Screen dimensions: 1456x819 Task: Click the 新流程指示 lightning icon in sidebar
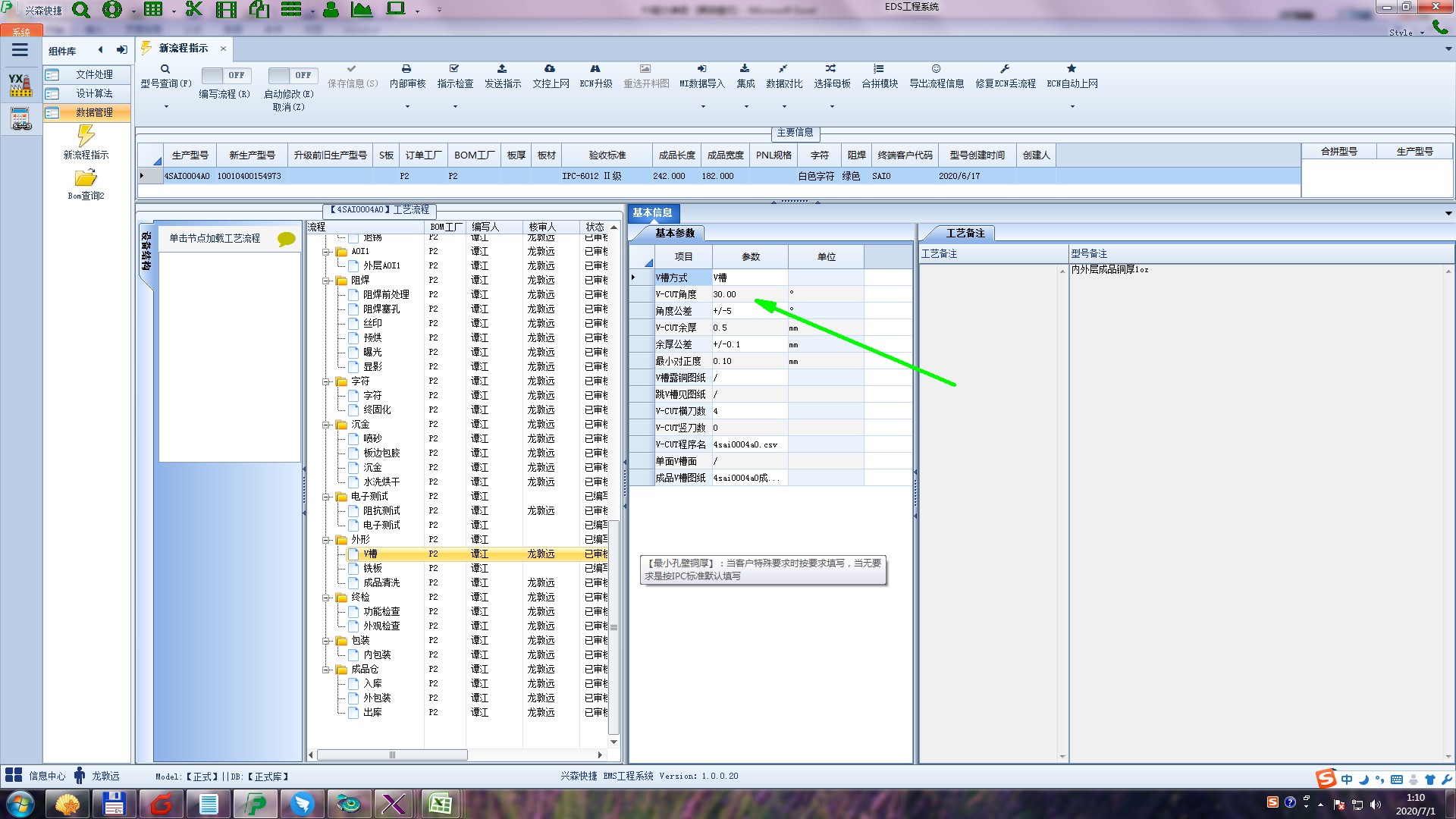point(86,136)
